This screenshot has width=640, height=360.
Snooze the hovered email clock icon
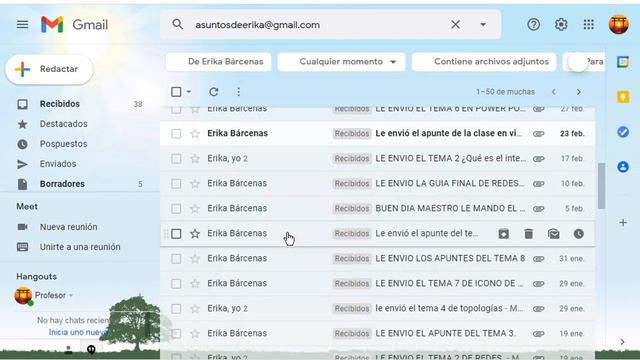(578, 233)
